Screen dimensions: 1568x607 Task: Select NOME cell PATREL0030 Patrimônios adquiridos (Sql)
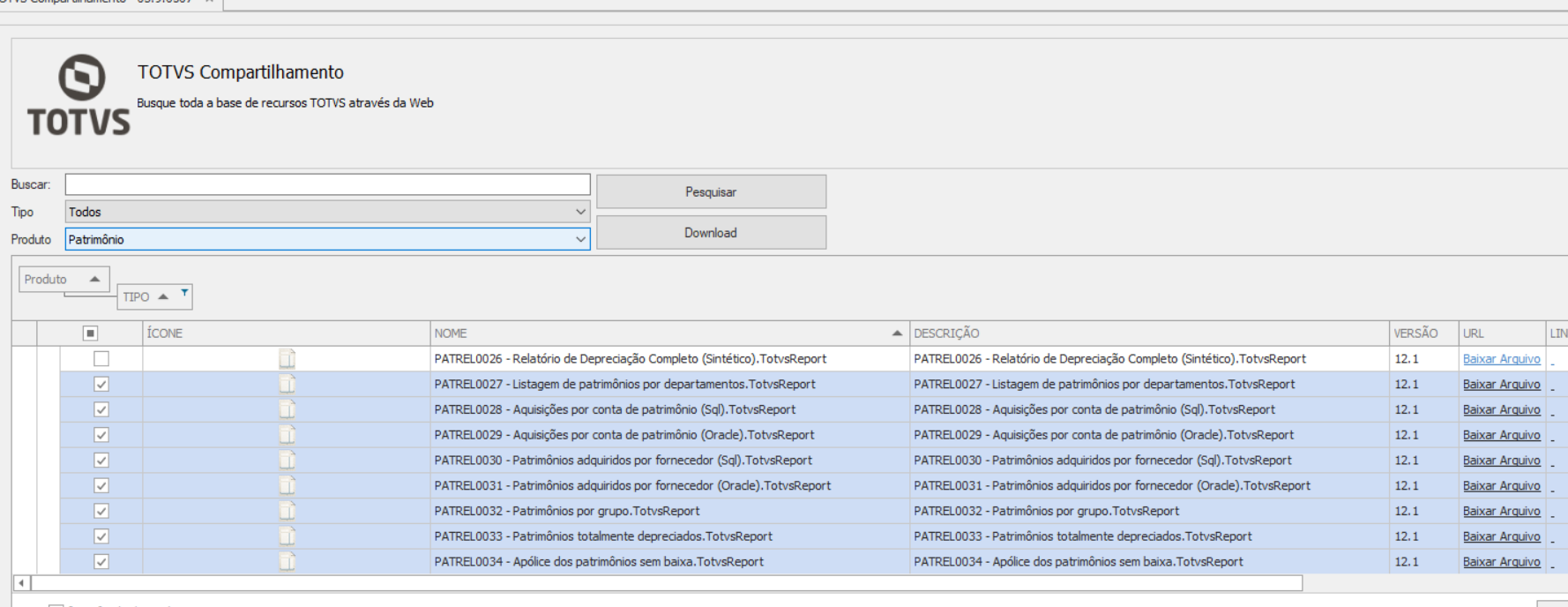point(669,460)
